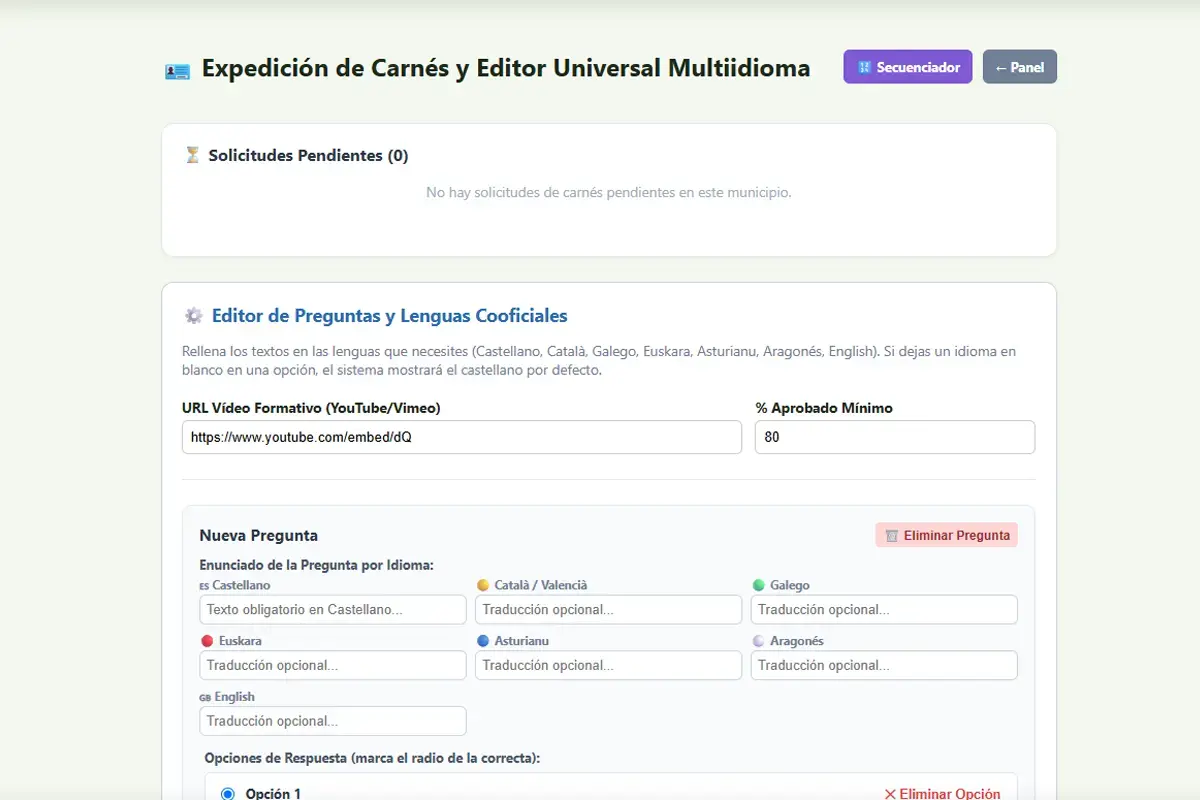Click the Galego translation field
Image resolution: width=1200 pixels, height=800 pixels.
click(x=884, y=609)
